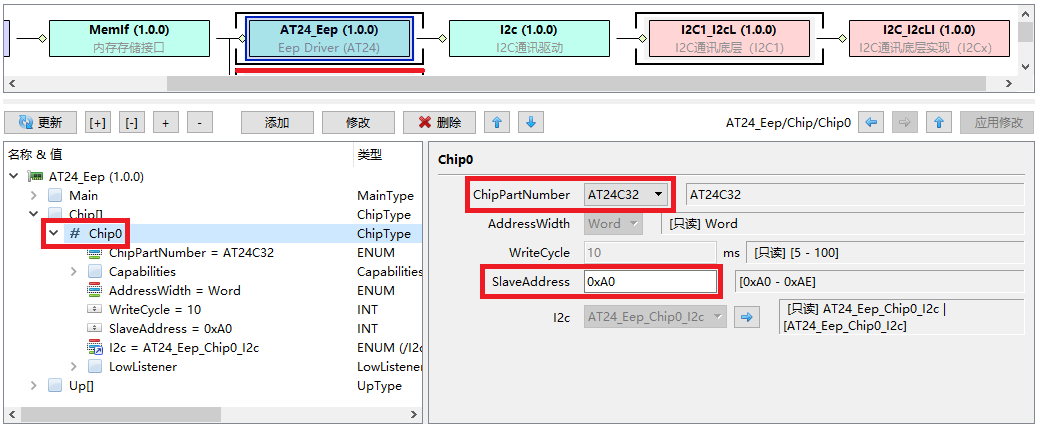Viewport: 1038px width, 428px height.
Task: Select the I2c (1.0.0) module block
Action: [514, 37]
